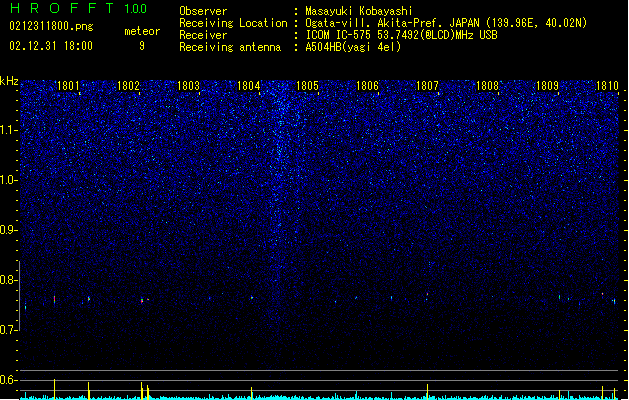Select the 1809 time marker
The height and width of the screenshot is (400, 629).
point(547,86)
